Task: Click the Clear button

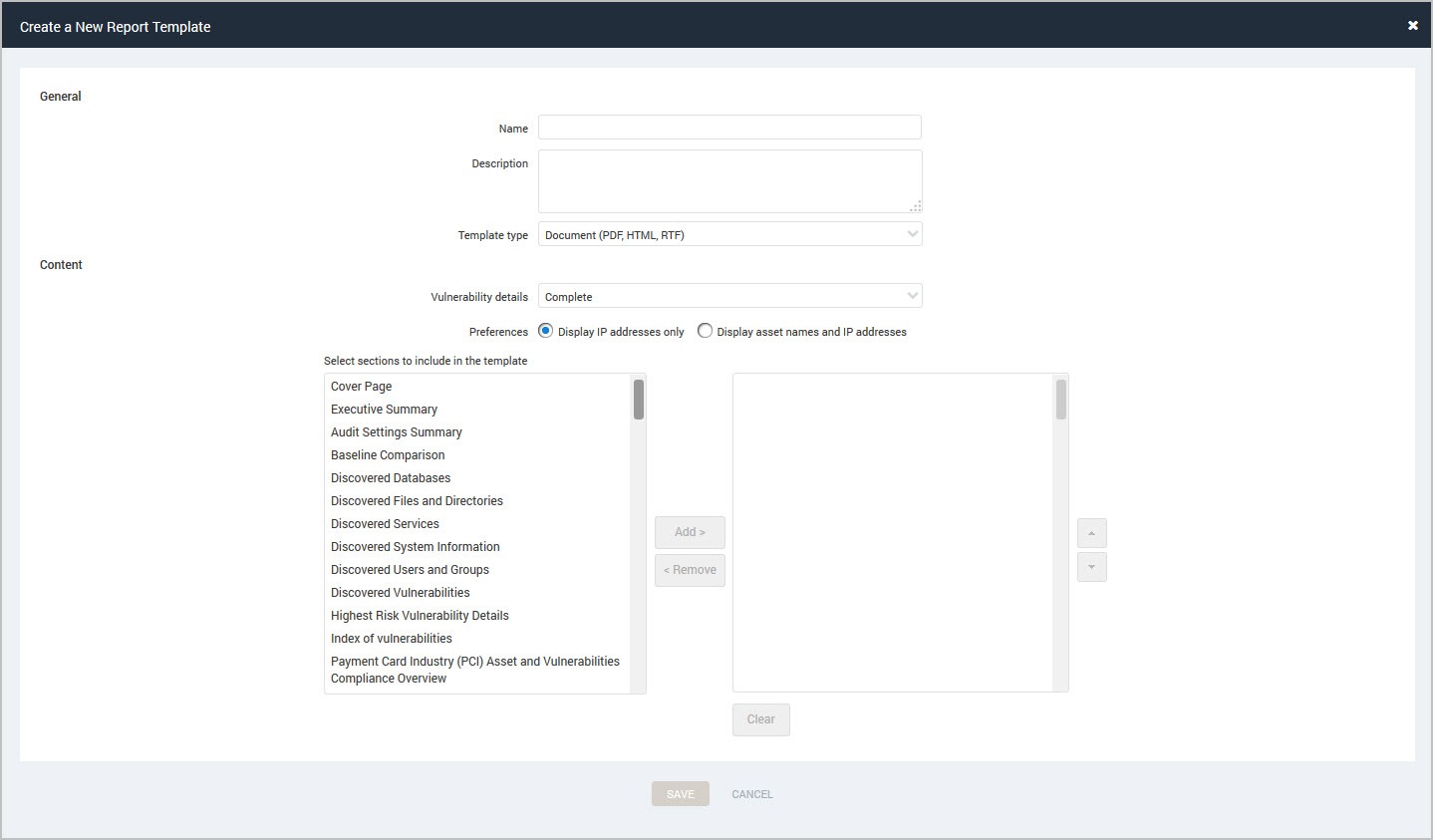Action: coord(760,719)
